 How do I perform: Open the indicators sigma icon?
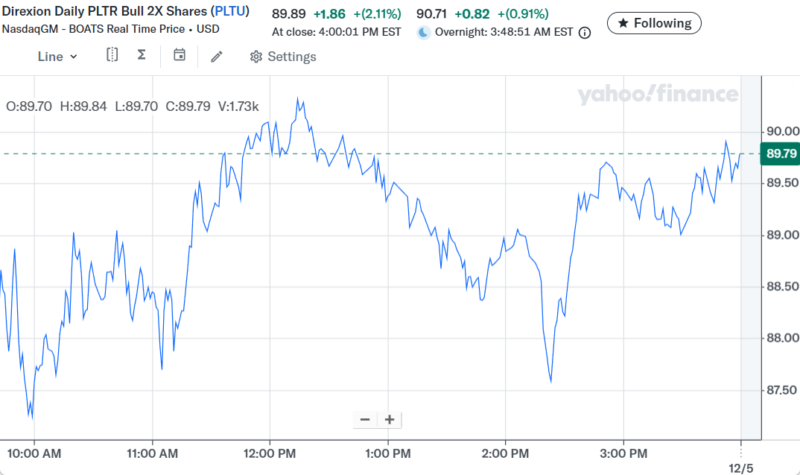[x=142, y=55]
